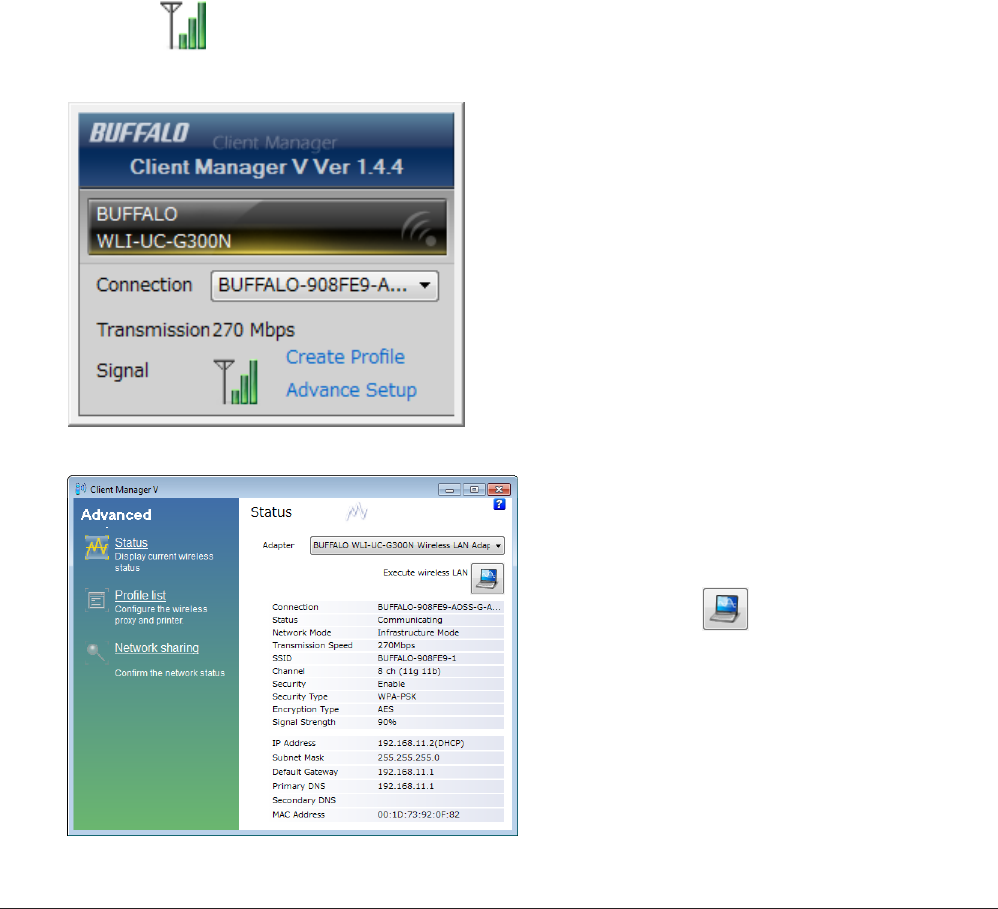
Task: Minimize the Client Manager V window
Action: click(x=450, y=490)
